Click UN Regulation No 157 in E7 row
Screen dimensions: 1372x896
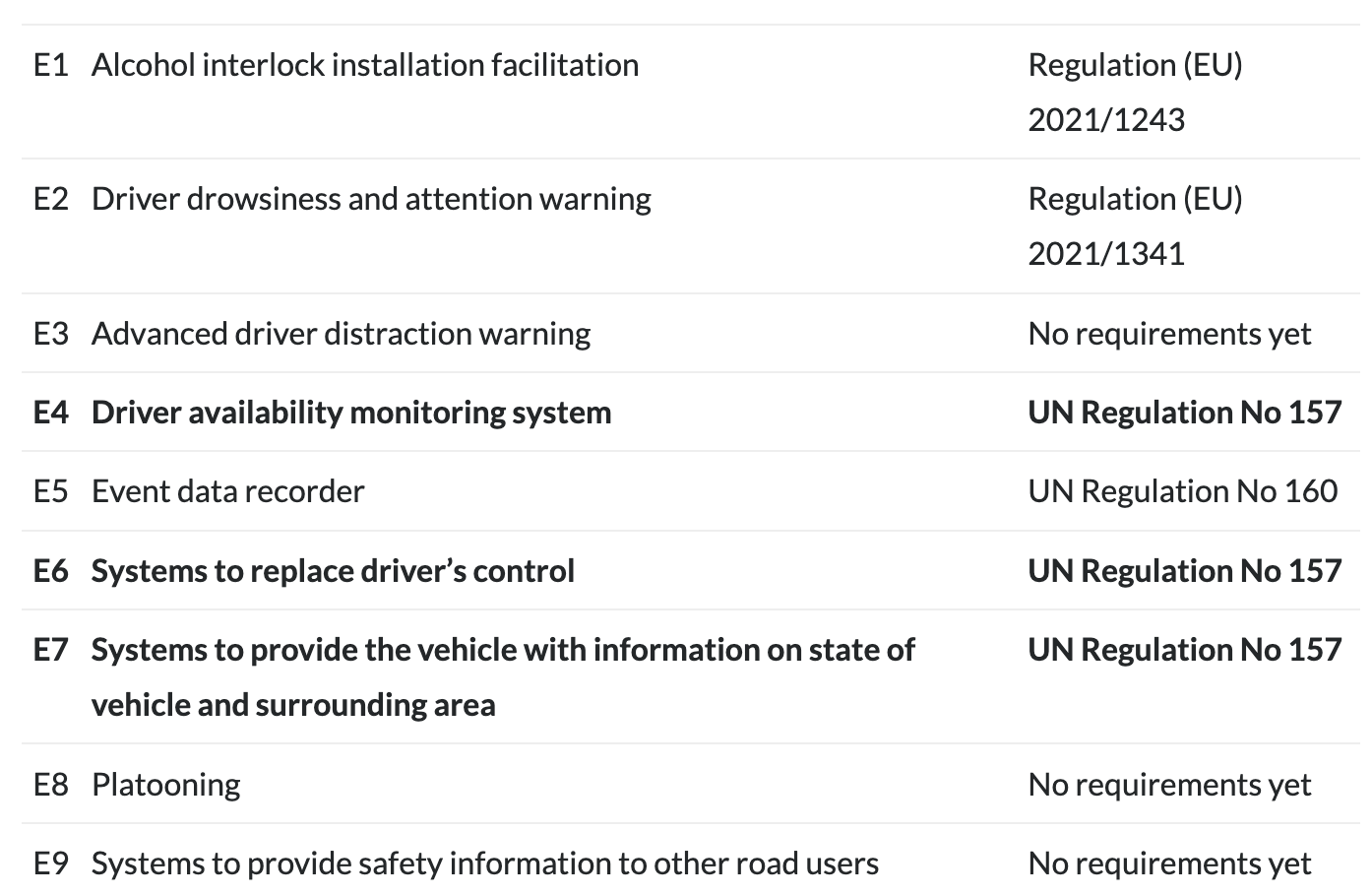[1184, 650]
